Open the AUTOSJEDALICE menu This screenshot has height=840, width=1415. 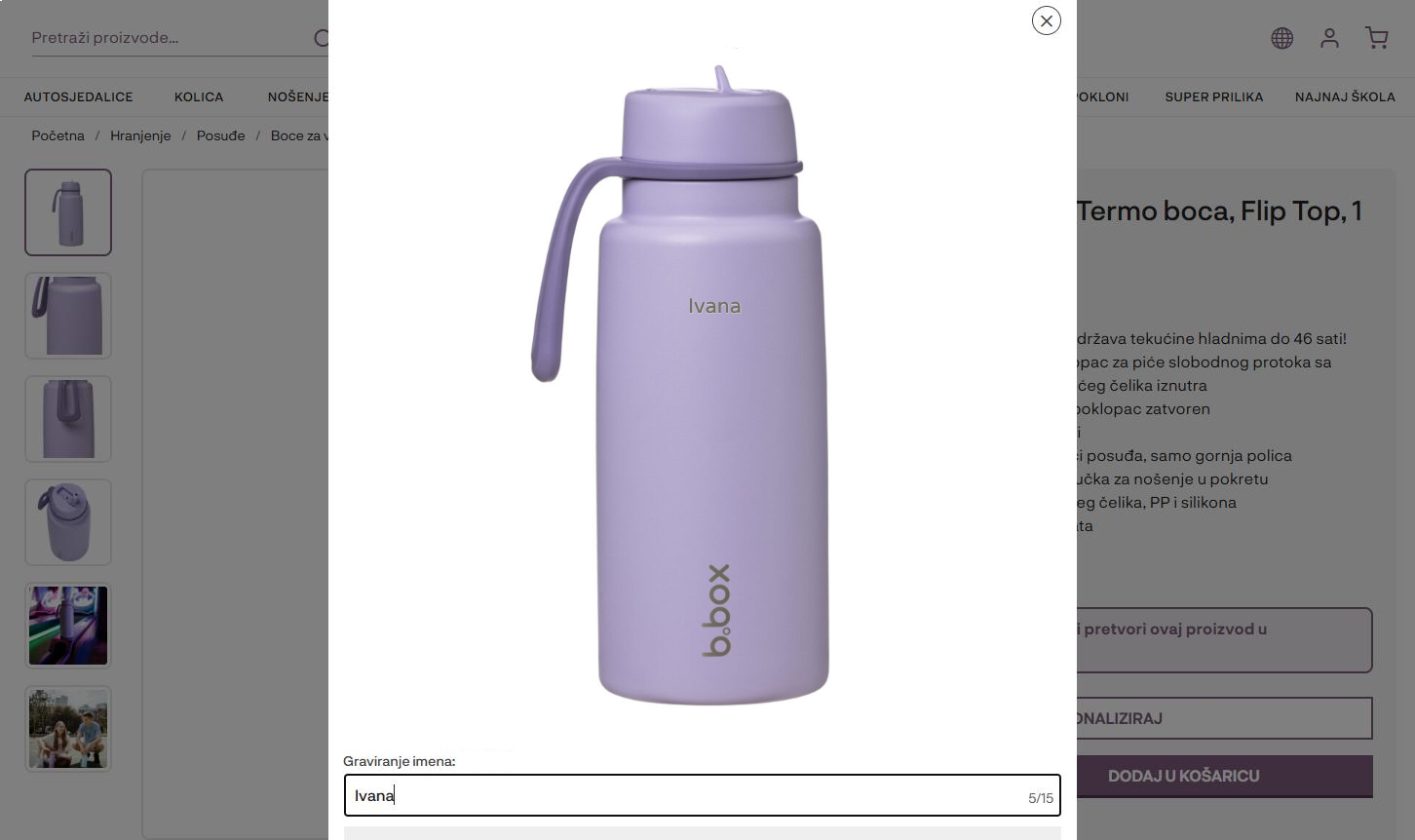[x=79, y=96]
